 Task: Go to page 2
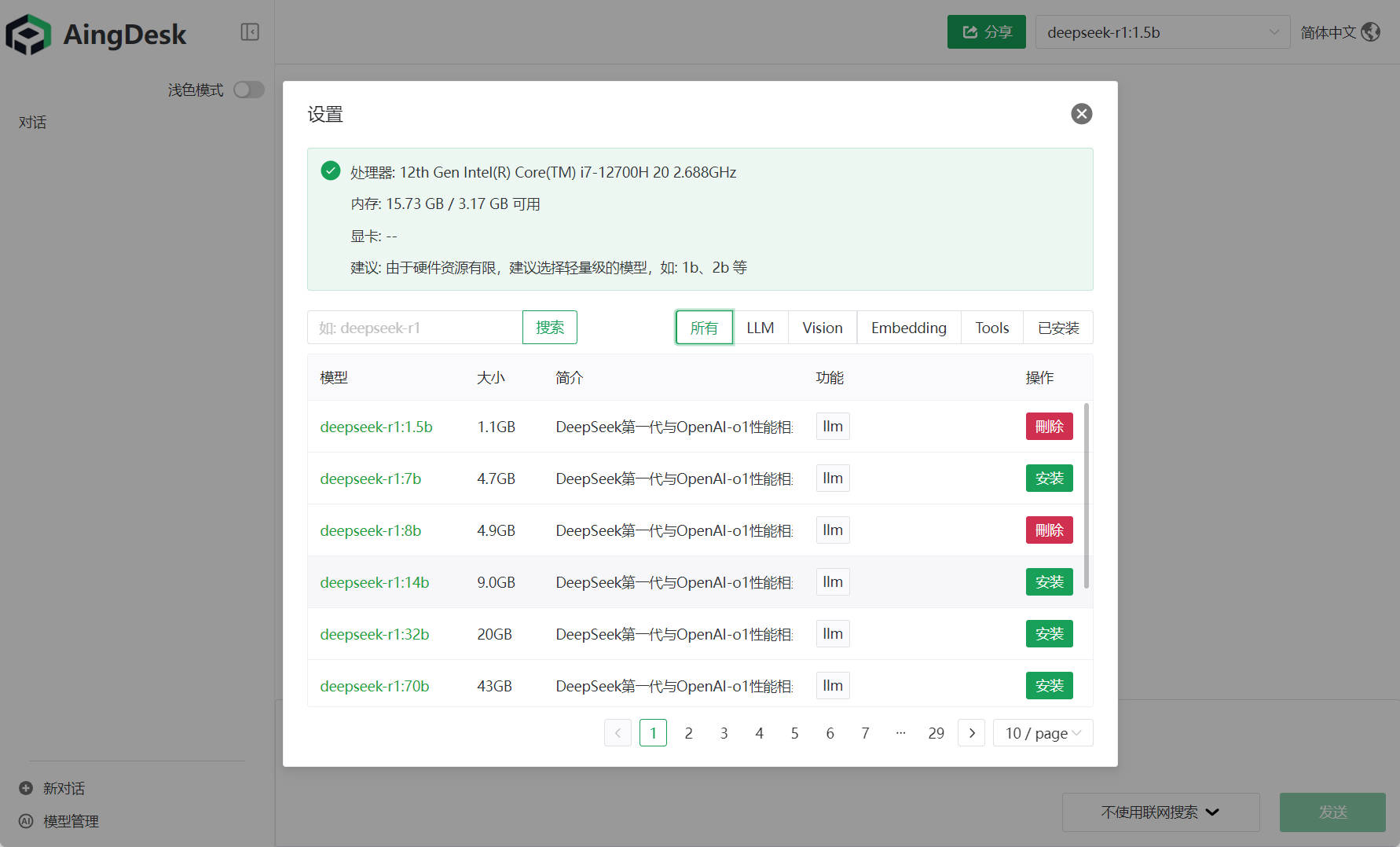click(x=688, y=733)
